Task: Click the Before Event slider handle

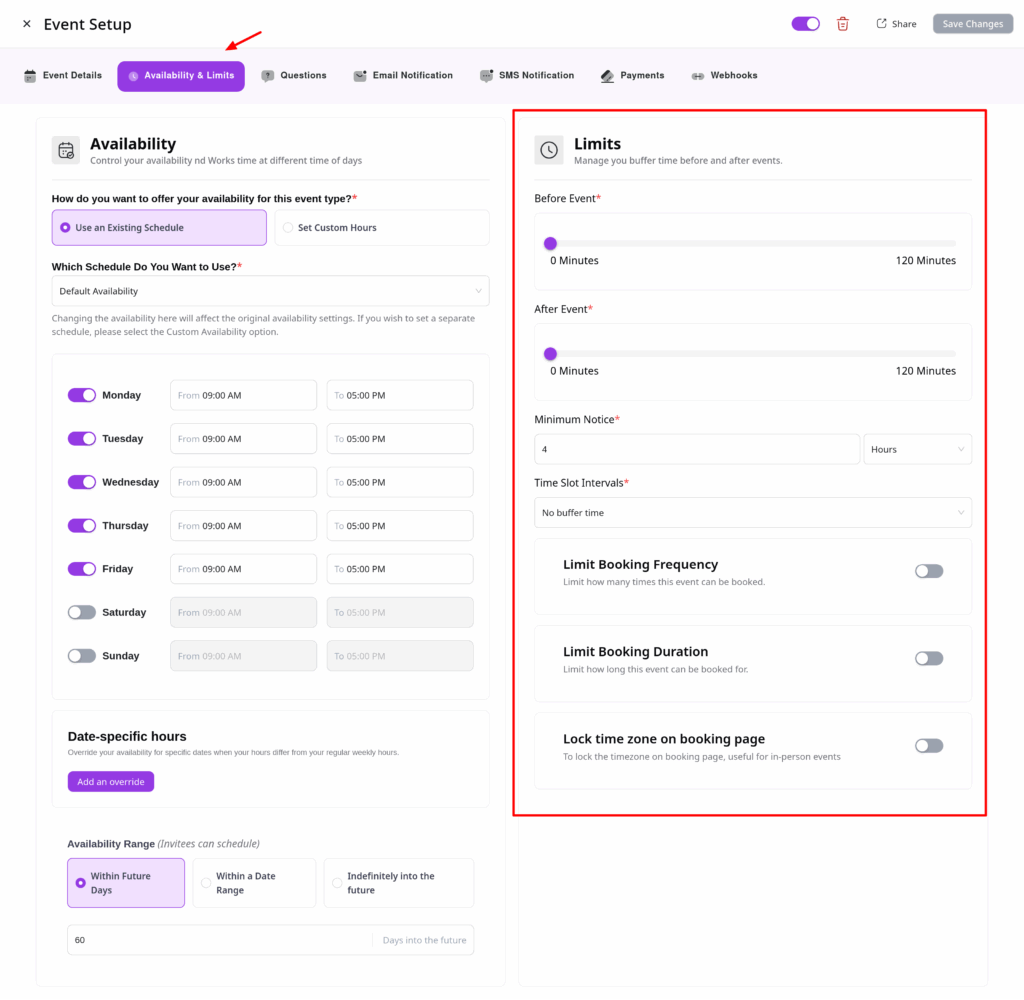Action: 550,243
